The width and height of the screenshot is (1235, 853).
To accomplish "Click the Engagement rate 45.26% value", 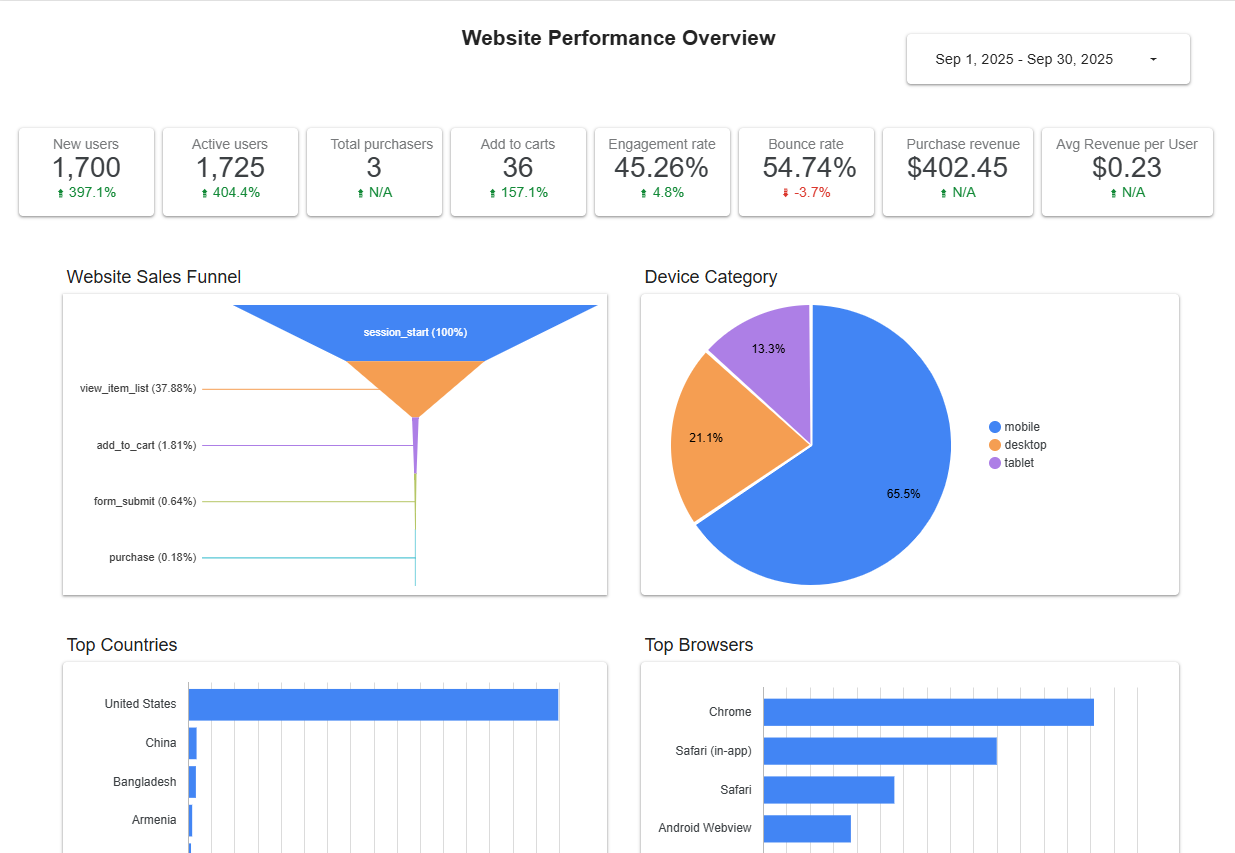I will coord(662,168).
